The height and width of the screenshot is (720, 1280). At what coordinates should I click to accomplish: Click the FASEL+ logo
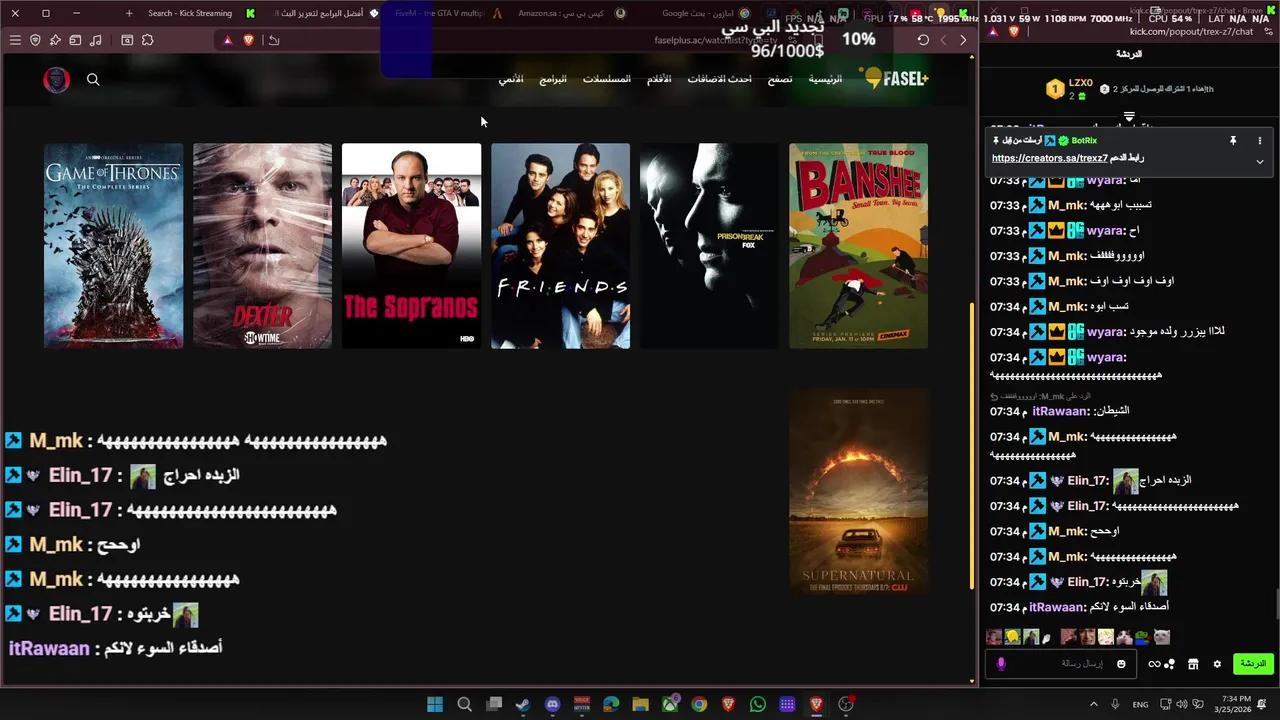tap(896, 78)
